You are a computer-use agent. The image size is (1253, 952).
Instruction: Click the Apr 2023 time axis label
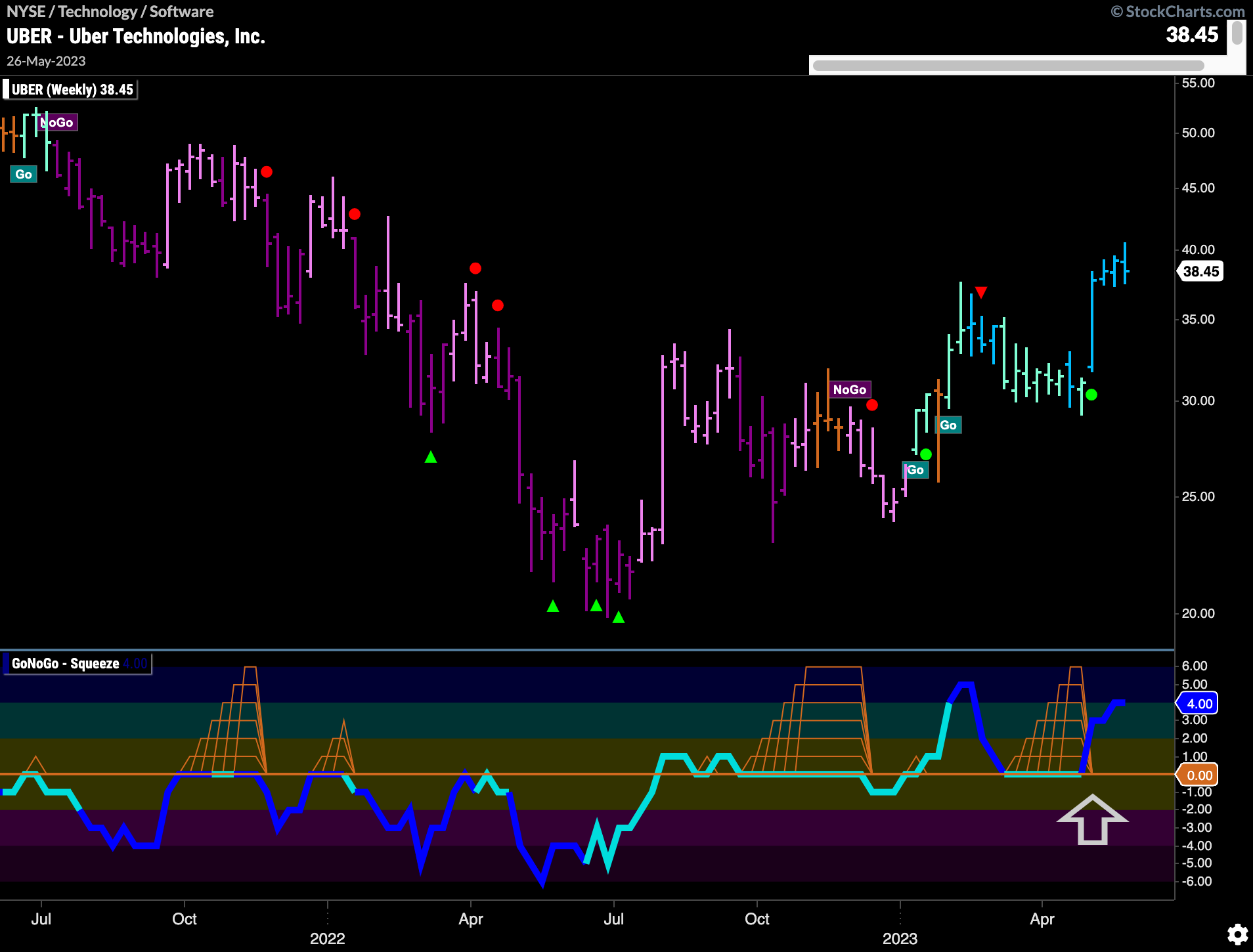coord(1042,919)
